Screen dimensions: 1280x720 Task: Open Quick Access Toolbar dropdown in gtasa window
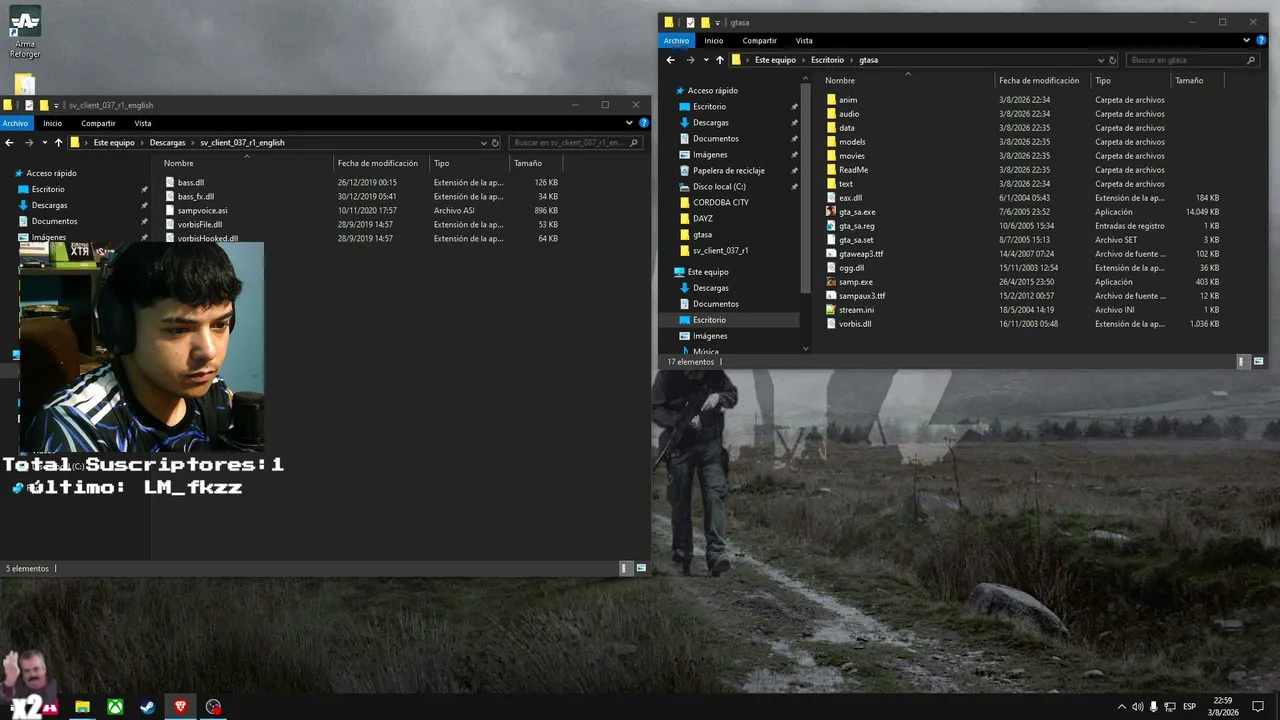point(717,22)
